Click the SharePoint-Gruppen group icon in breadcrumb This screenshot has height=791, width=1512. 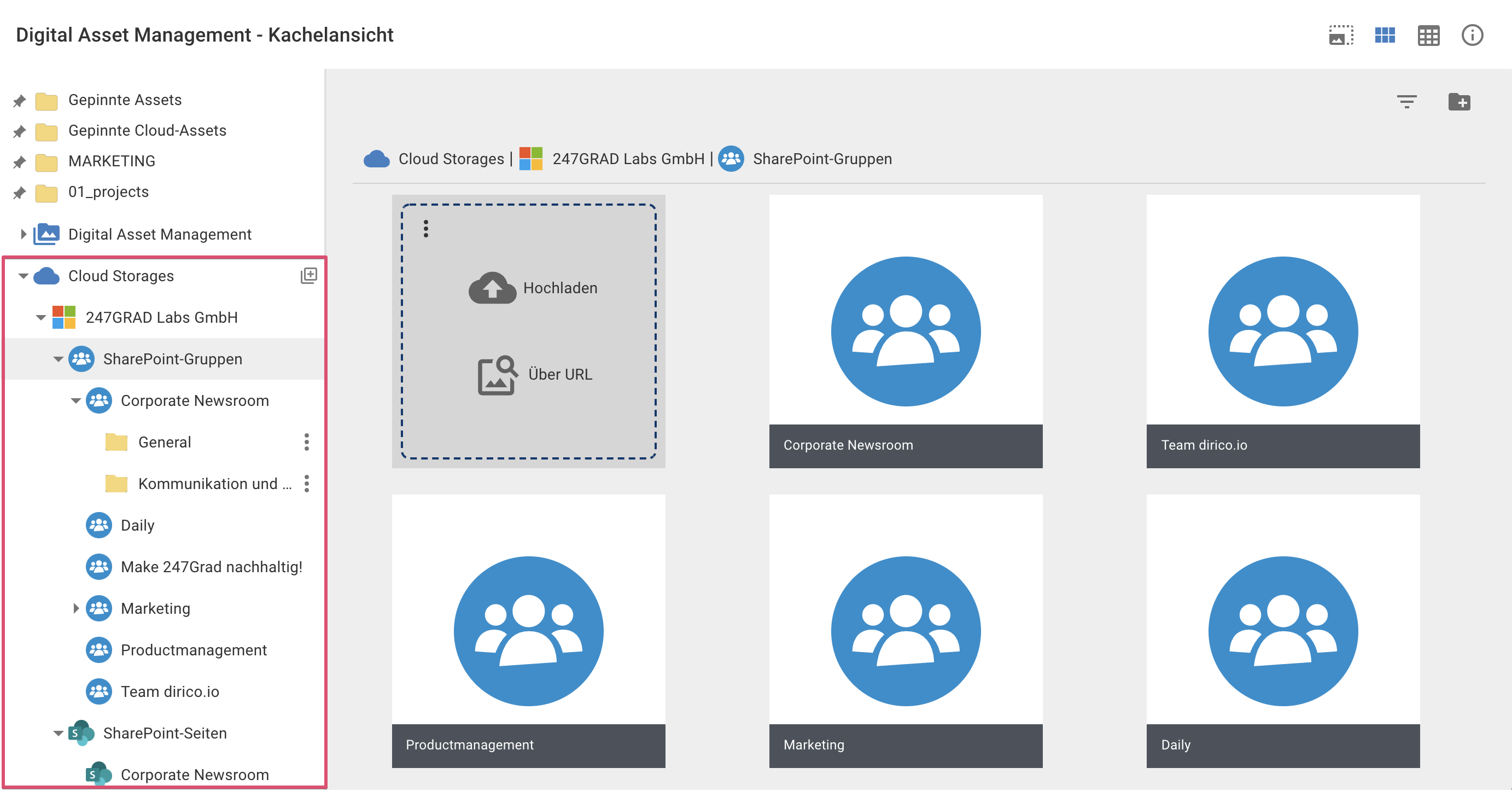coord(731,159)
